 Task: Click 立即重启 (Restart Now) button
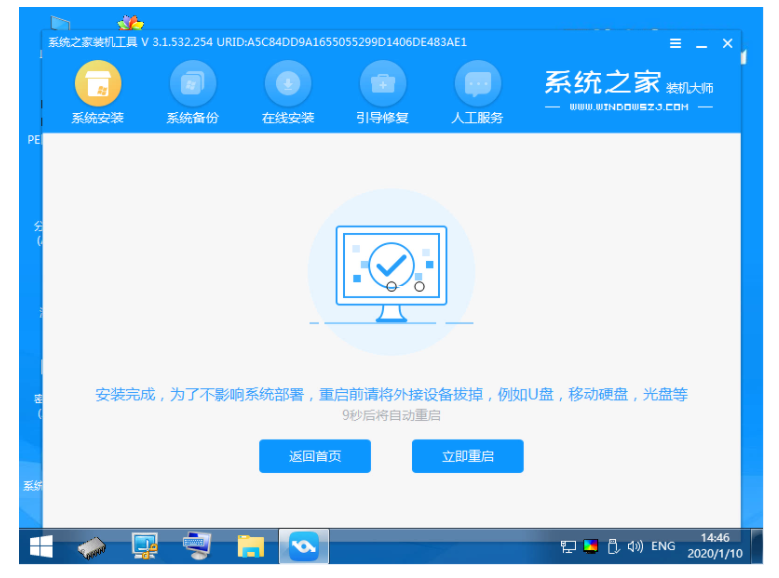[x=467, y=456]
